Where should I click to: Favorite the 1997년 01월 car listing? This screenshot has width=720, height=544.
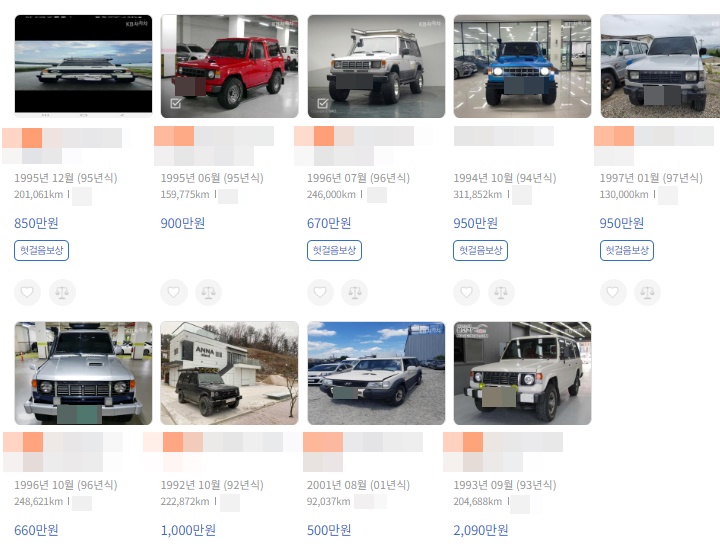click(x=613, y=292)
